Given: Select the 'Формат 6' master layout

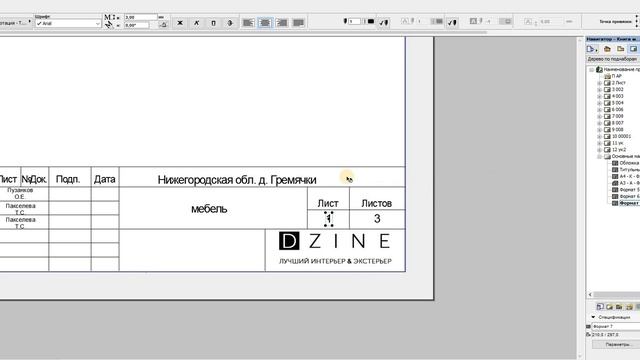Looking at the screenshot, I should pyautogui.click(x=626, y=196).
